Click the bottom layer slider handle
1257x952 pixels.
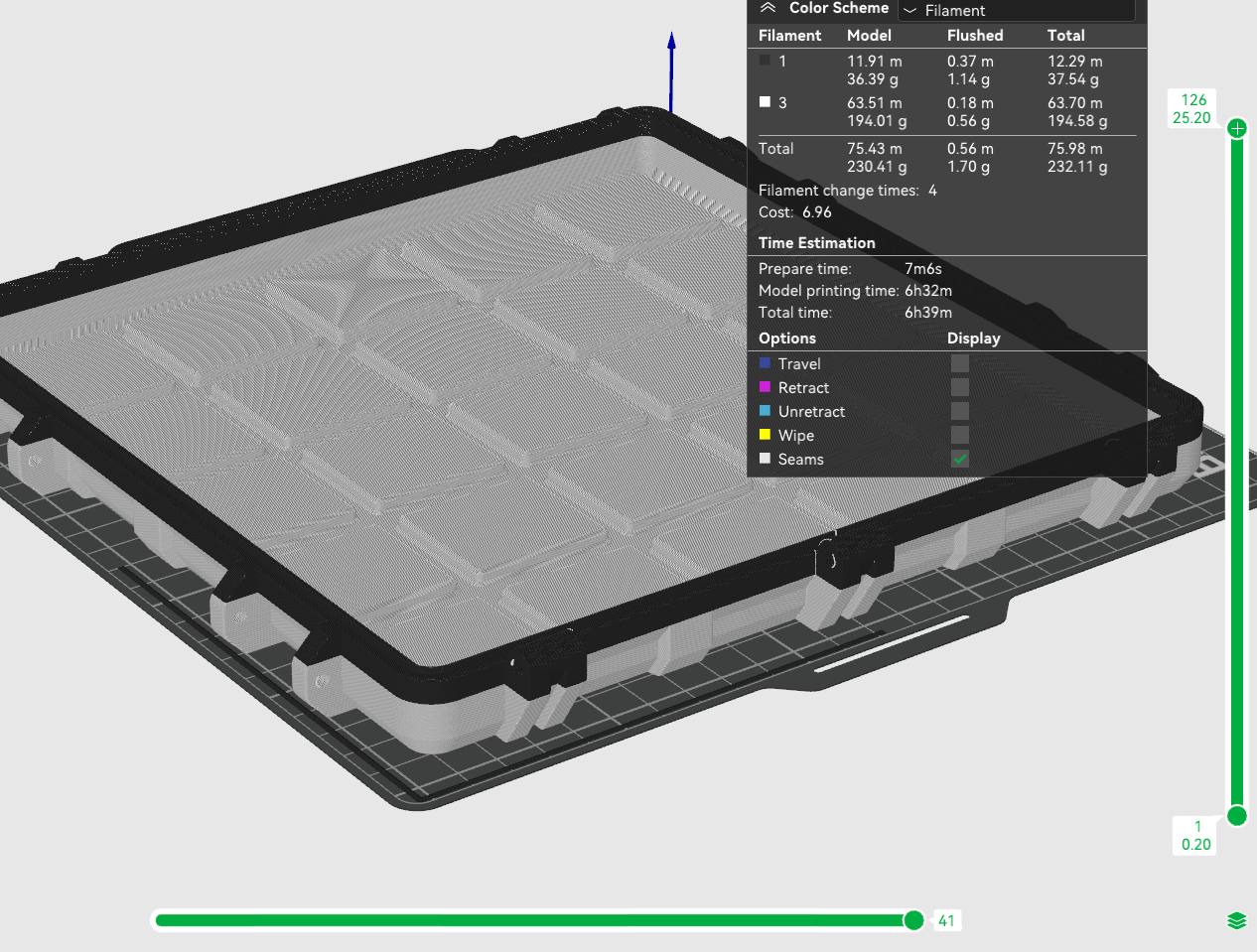click(1237, 816)
